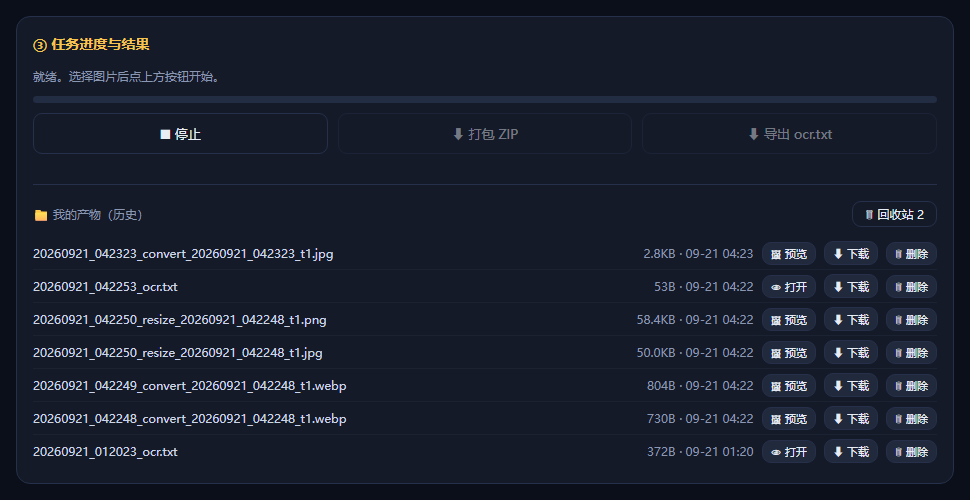Download the 20260921_042253_ocr.txt file

coord(851,287)
